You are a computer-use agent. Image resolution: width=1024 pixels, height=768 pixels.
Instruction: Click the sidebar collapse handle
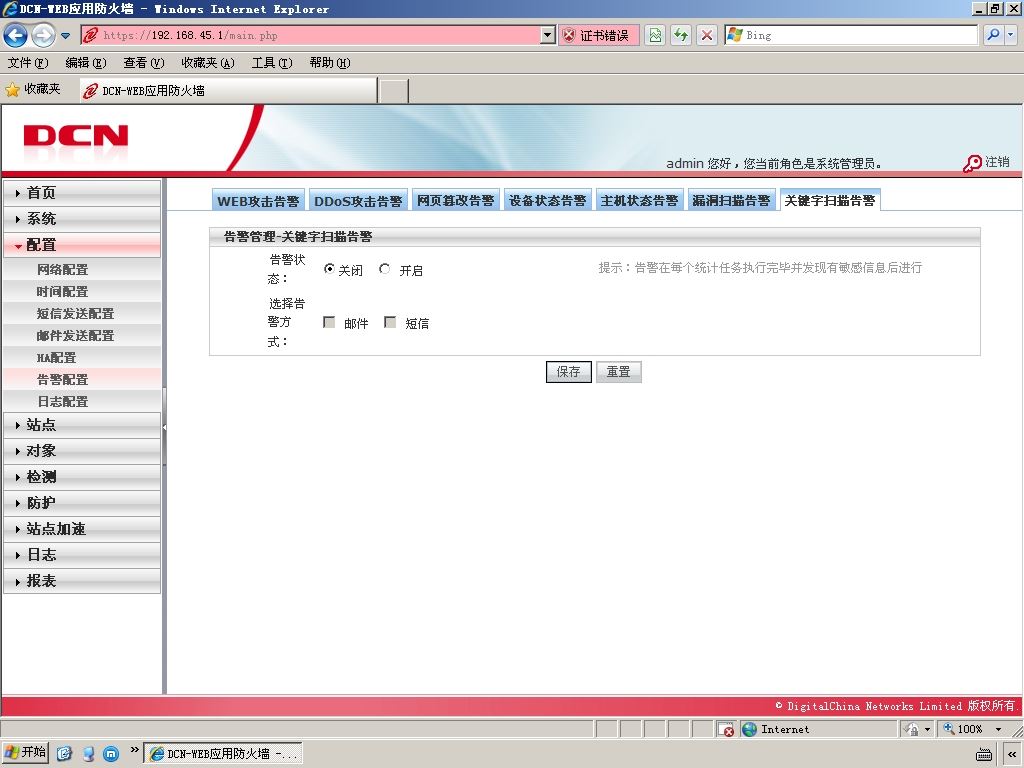165,427
